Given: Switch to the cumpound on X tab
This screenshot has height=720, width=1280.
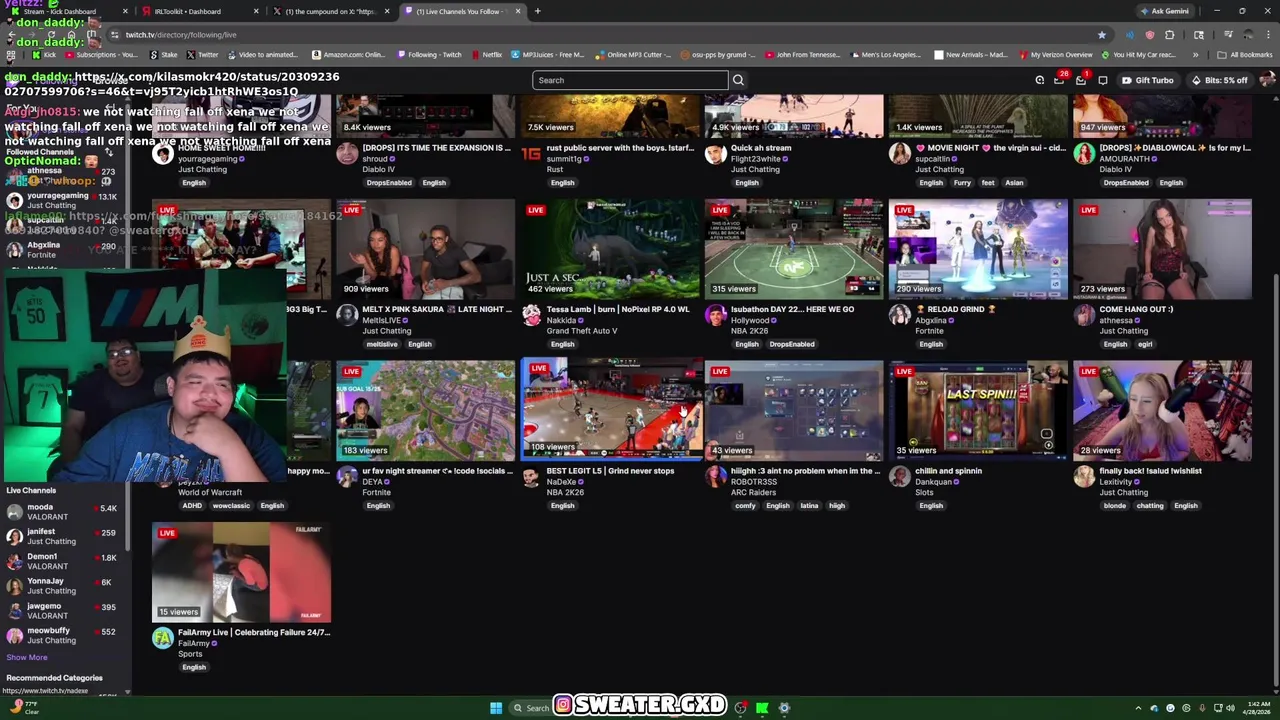Looking at the screenshot, I should click(330, 11).
